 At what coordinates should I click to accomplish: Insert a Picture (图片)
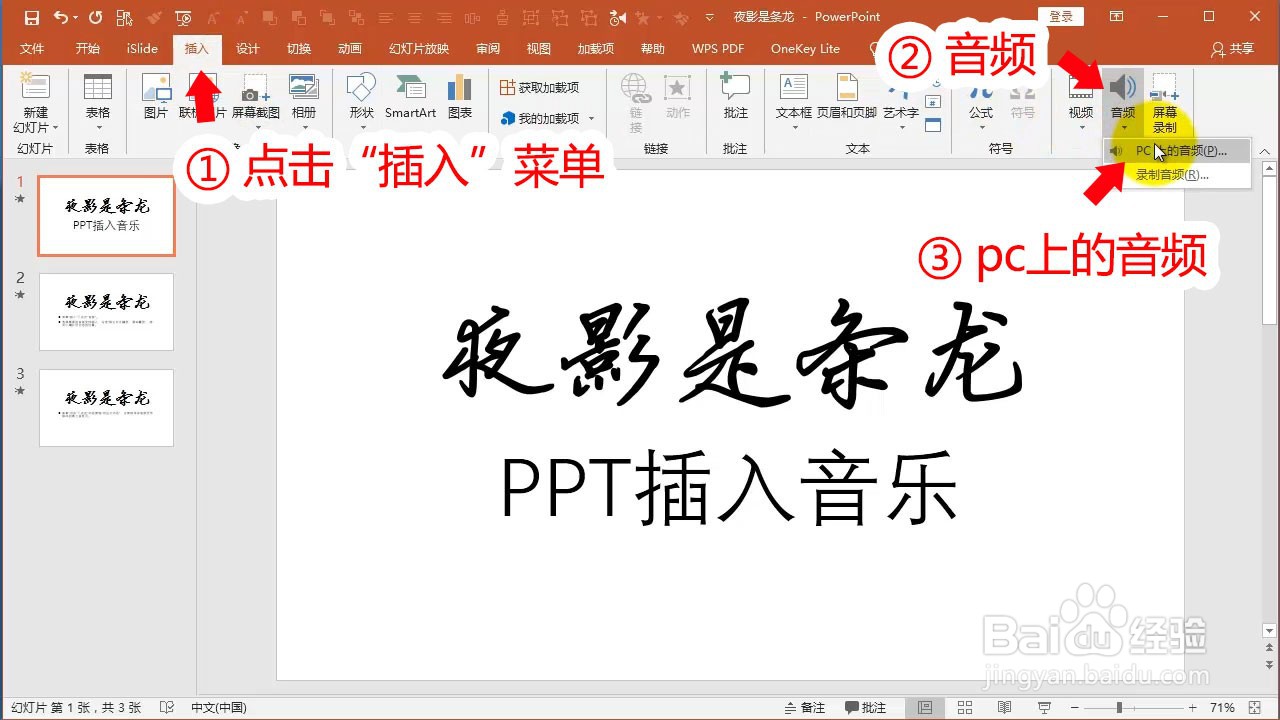[x=156, y=98]
